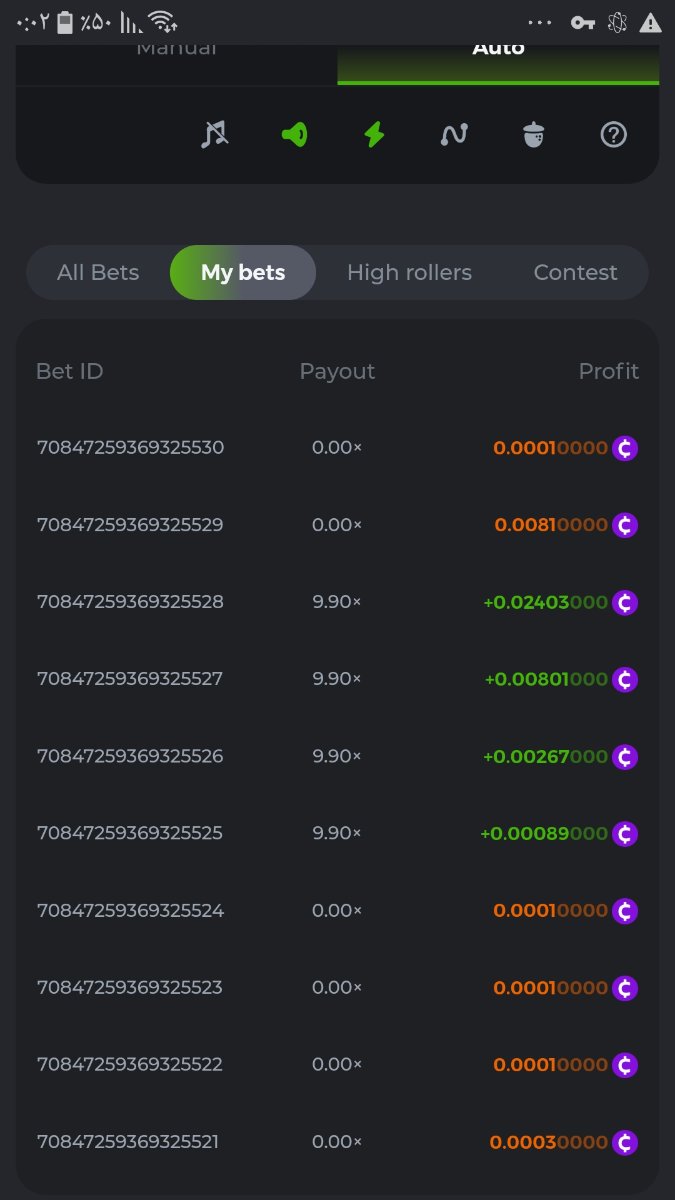This screenshot has height=1200, width=675.
Task: Open the acorn fairness icon
Action: click(534, 134)
